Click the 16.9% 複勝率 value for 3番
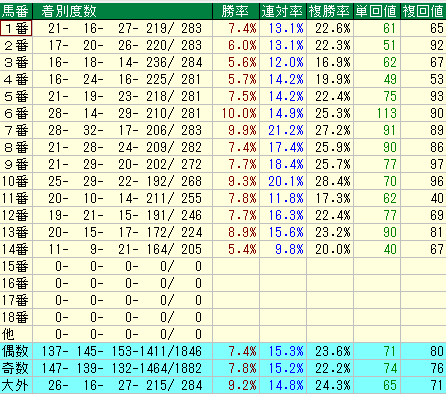 (x=333, y=62)
